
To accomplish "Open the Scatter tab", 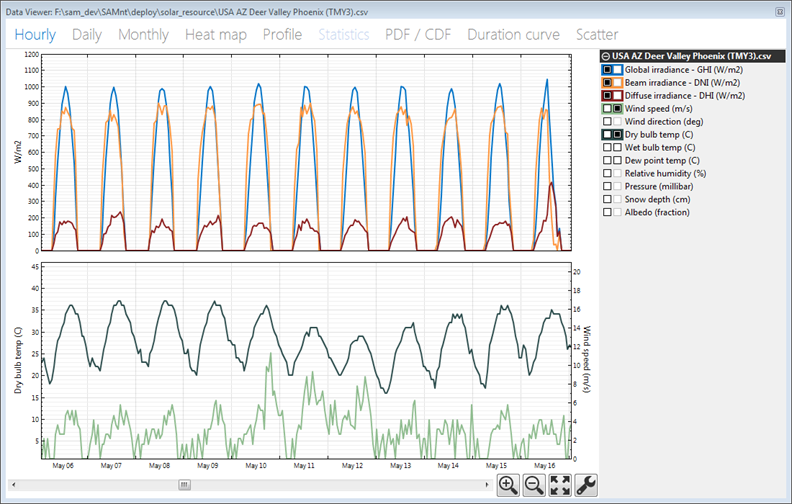I will 597,34.
